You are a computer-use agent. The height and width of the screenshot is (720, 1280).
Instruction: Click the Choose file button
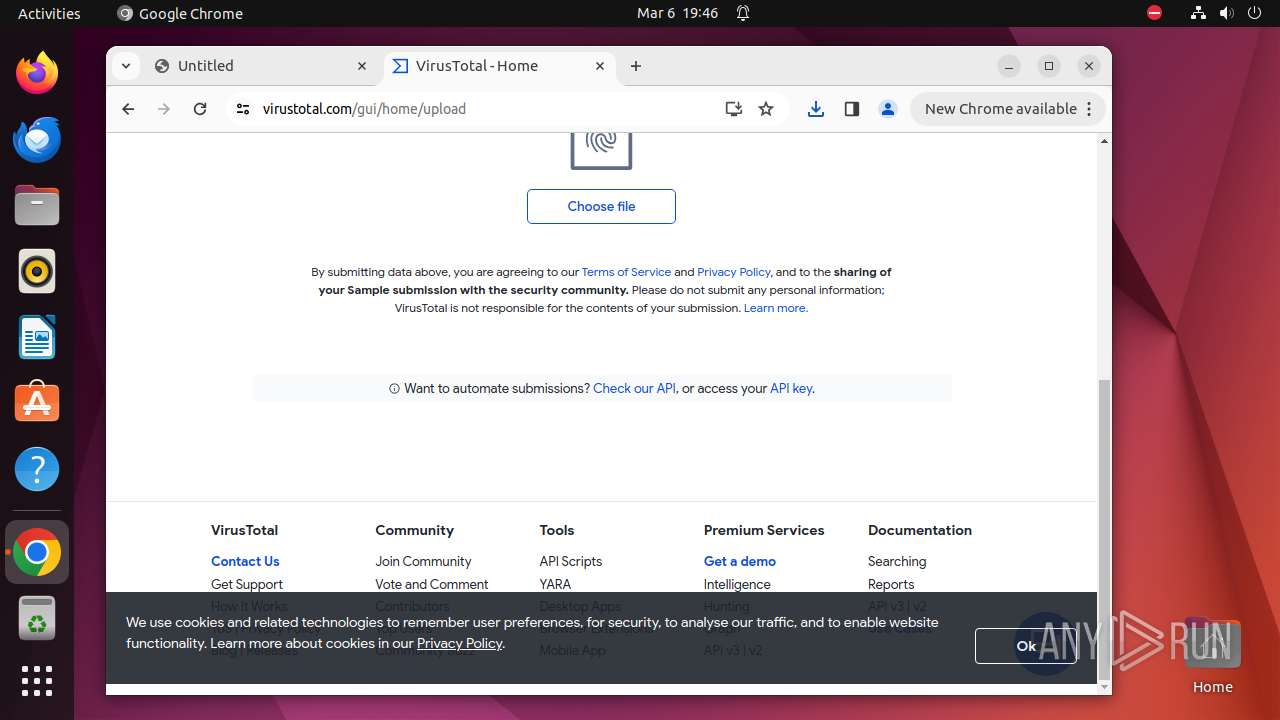coord(601,206)
